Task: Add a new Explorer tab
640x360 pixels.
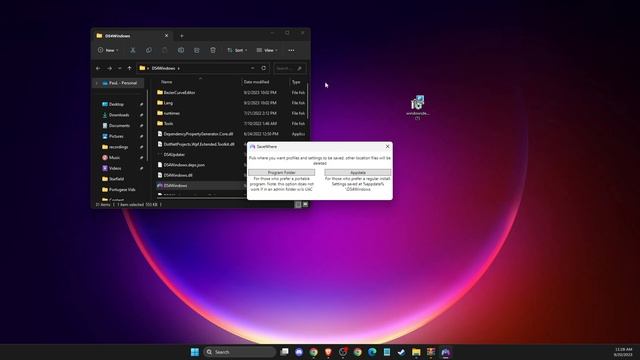Action: (182, 36)
